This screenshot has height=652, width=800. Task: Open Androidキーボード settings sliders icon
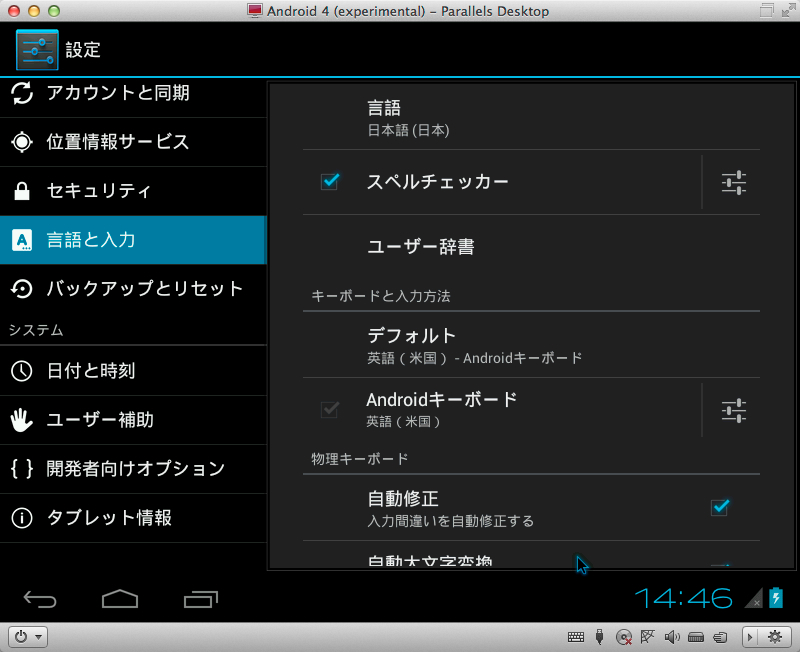click(x=734, y=411)
